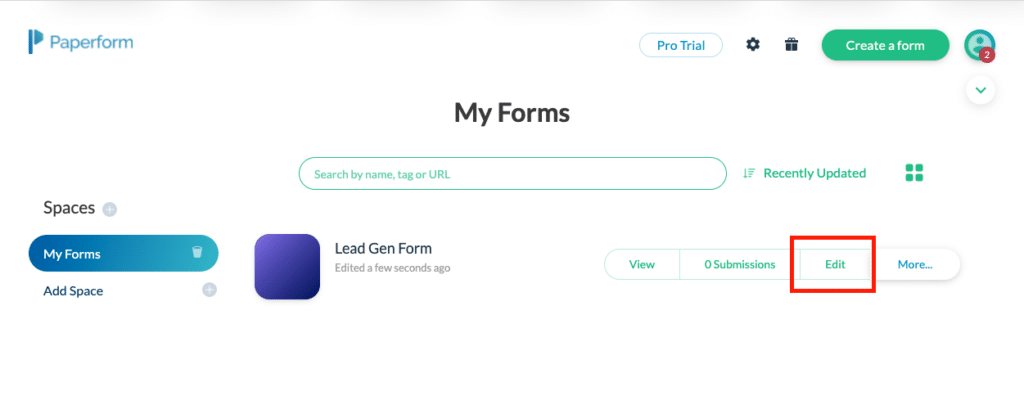Select My Forms space in sidebar
Viewport: 1024px width, 414px height.
[123, 253]
